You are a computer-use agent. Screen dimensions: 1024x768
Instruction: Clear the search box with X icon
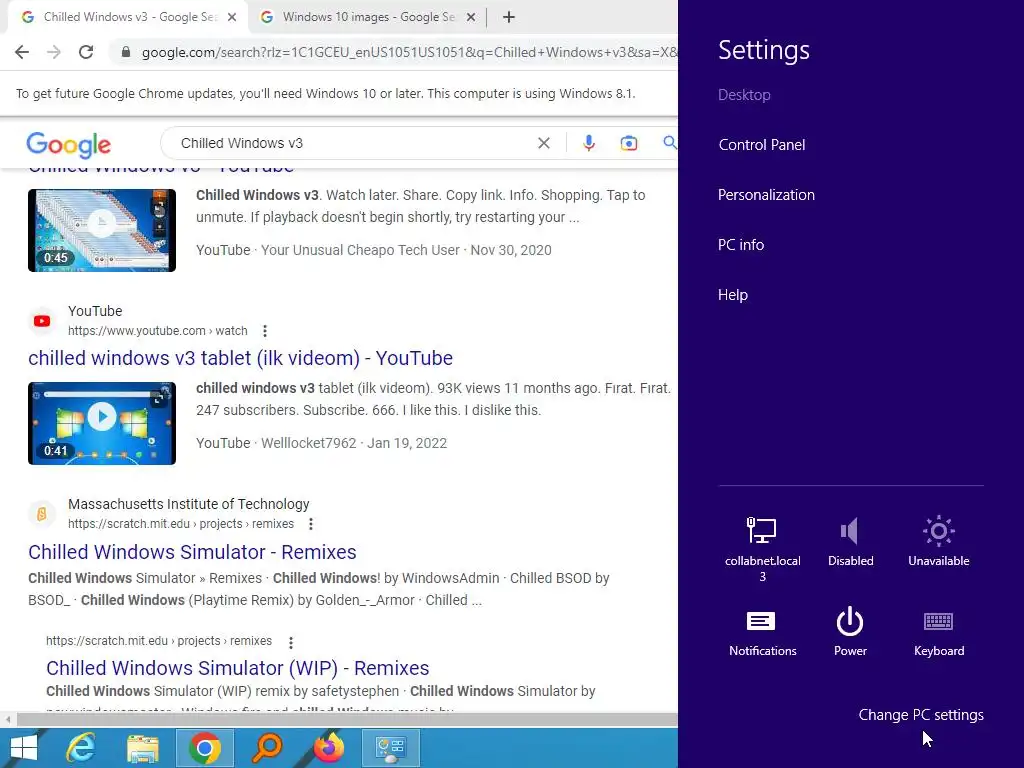[543, 143]
